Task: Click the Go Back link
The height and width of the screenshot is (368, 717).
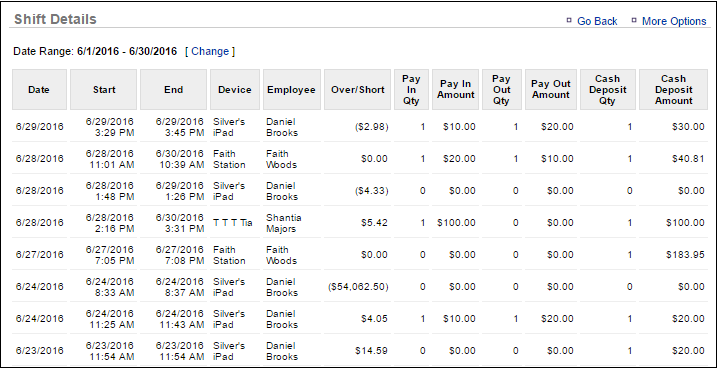Action: point(597,21)
